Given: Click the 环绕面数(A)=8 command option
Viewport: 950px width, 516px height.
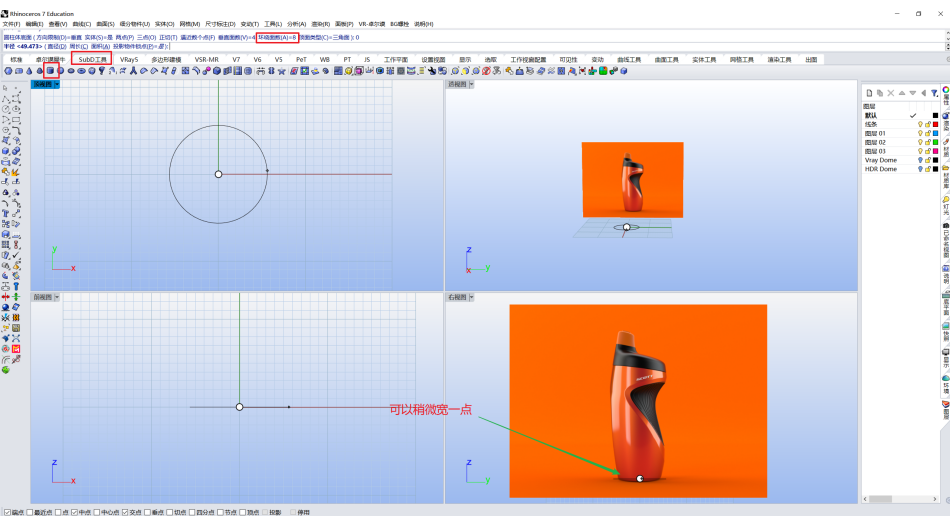Looking at the screenshot, I should [x=277, y=38].
